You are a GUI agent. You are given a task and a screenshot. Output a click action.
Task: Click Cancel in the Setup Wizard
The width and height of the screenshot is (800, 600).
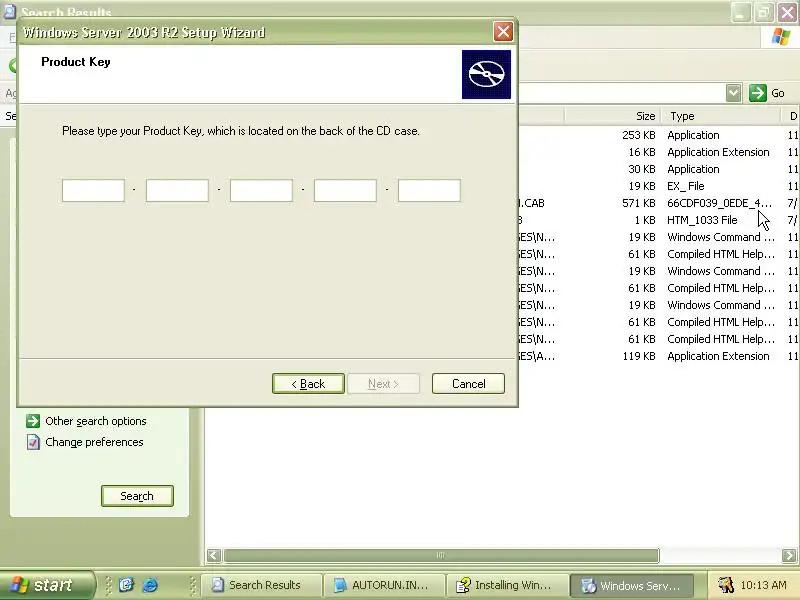tap(468, 384)
